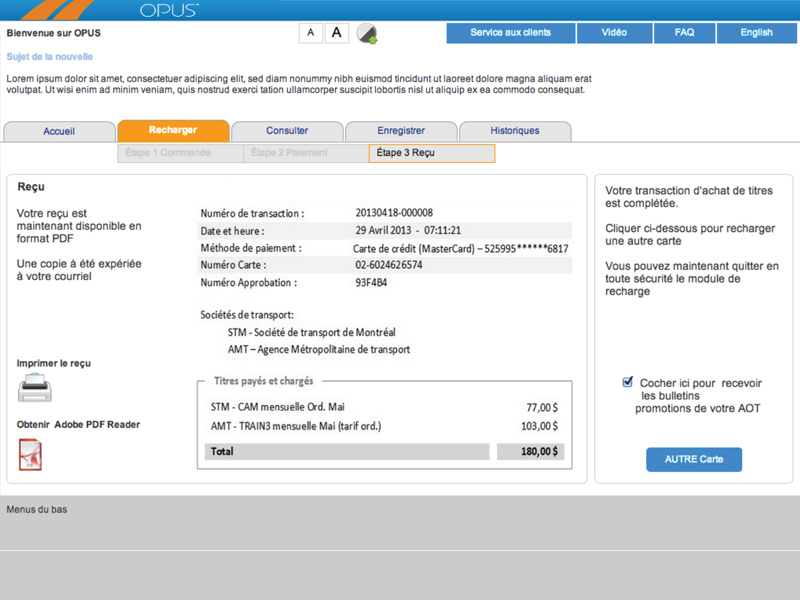
Task: Click the large font size A button
Action: (x=337, y=33)
